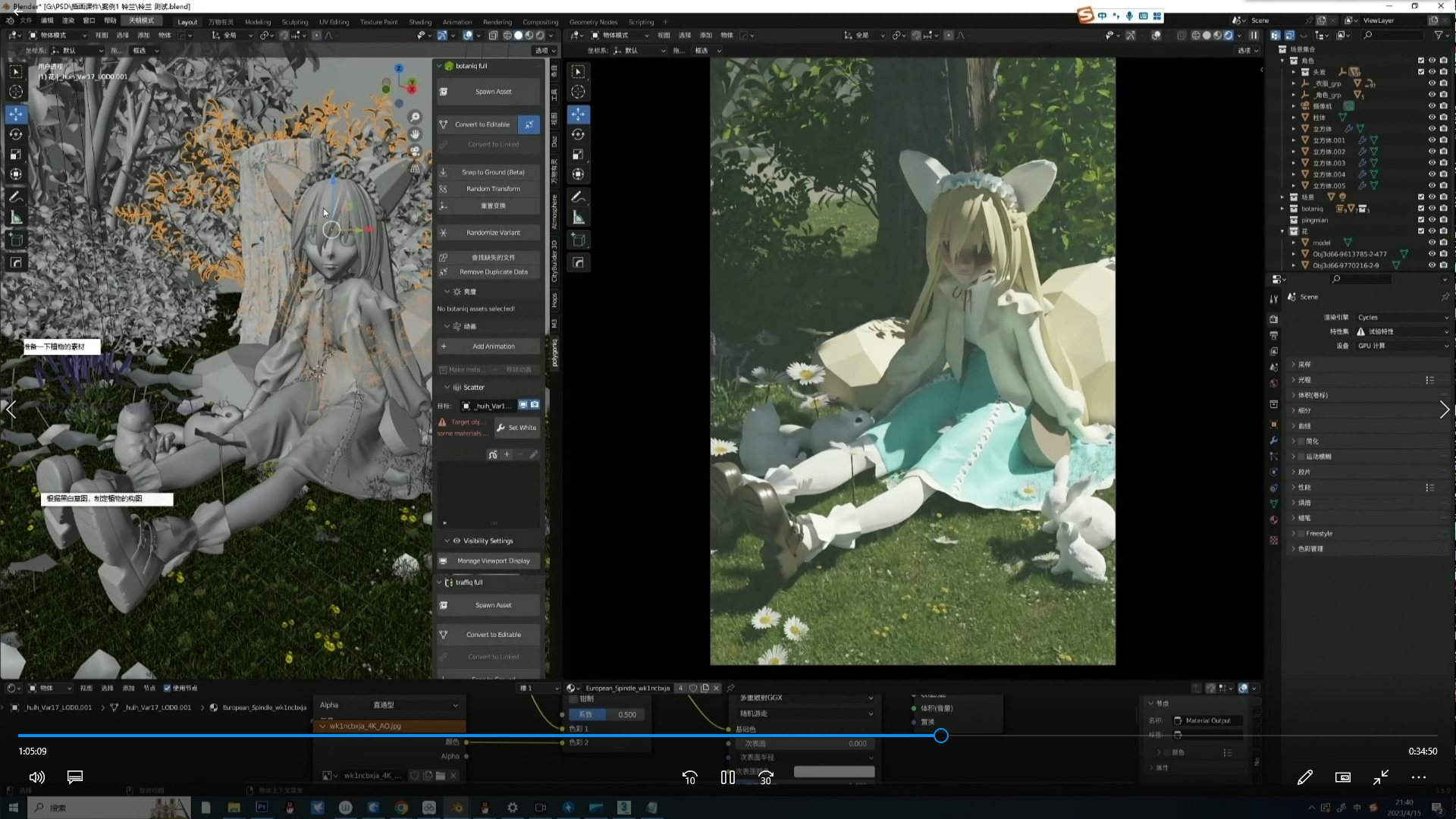Image resolution: width=1456 pixels, height=819 pixels.
Task: Switch right viewport to rendered shading mode
Action: tap(1228, 35)
